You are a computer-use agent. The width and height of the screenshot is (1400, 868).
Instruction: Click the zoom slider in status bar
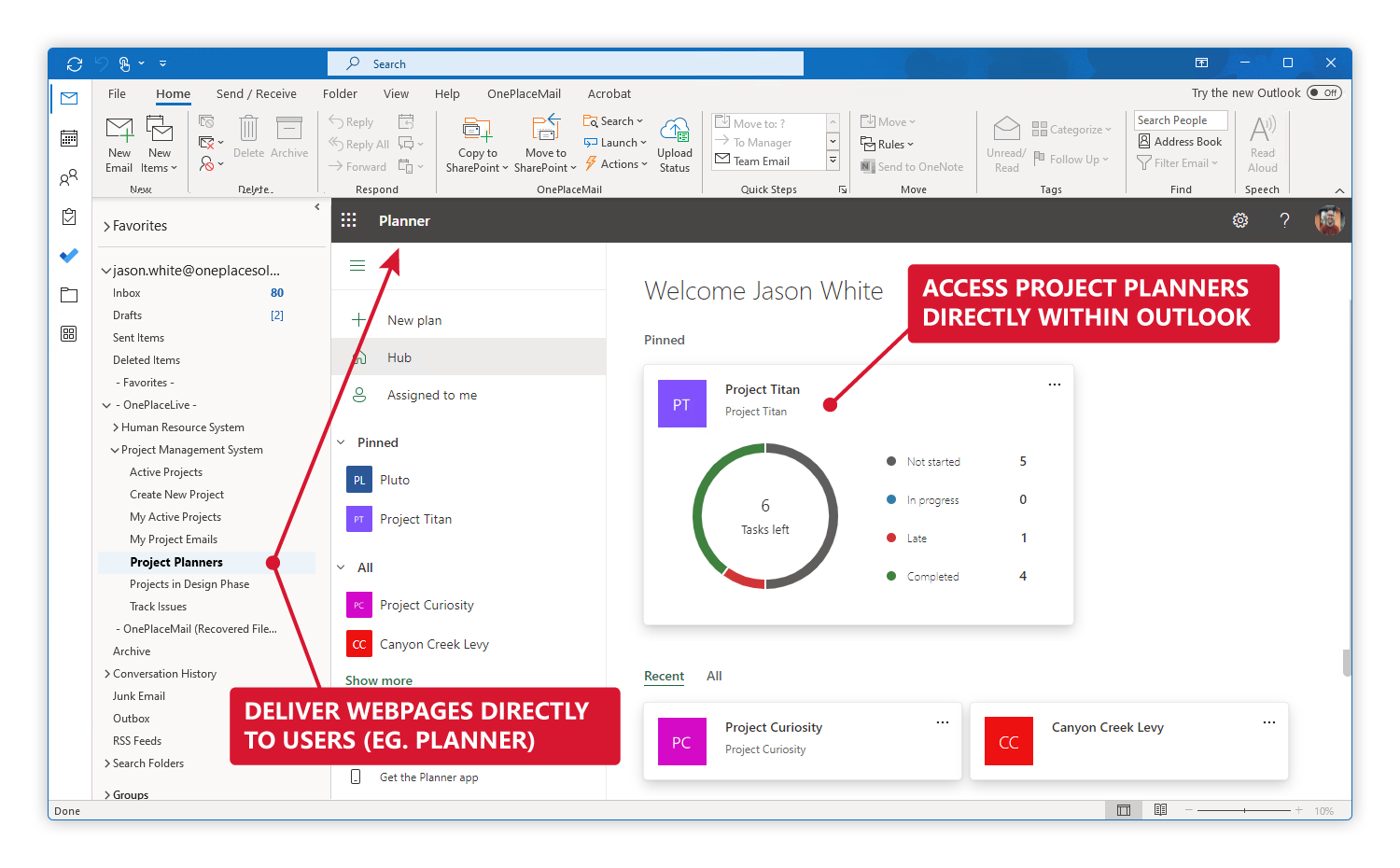pos(1244,810)
